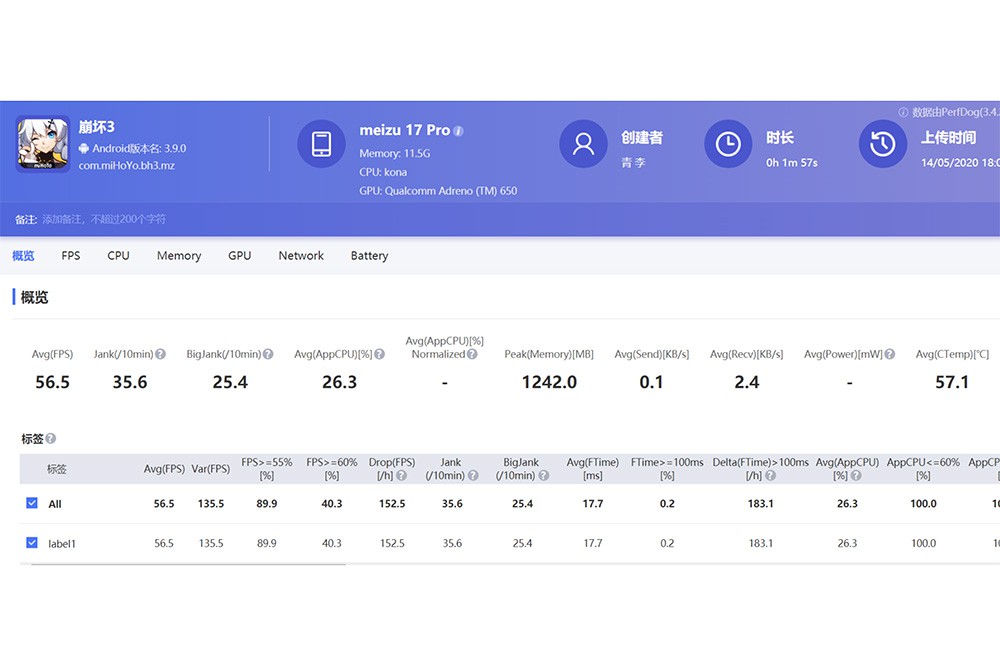Viewport: 1000px width, 666px height.
Task: Click help icon in table BigJank column header
Action: pos(543,475)
